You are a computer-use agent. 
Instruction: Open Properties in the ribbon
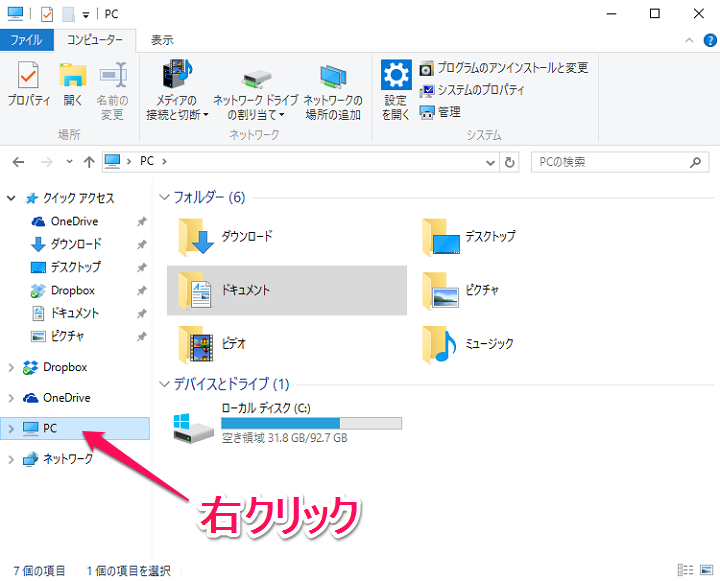28,84
